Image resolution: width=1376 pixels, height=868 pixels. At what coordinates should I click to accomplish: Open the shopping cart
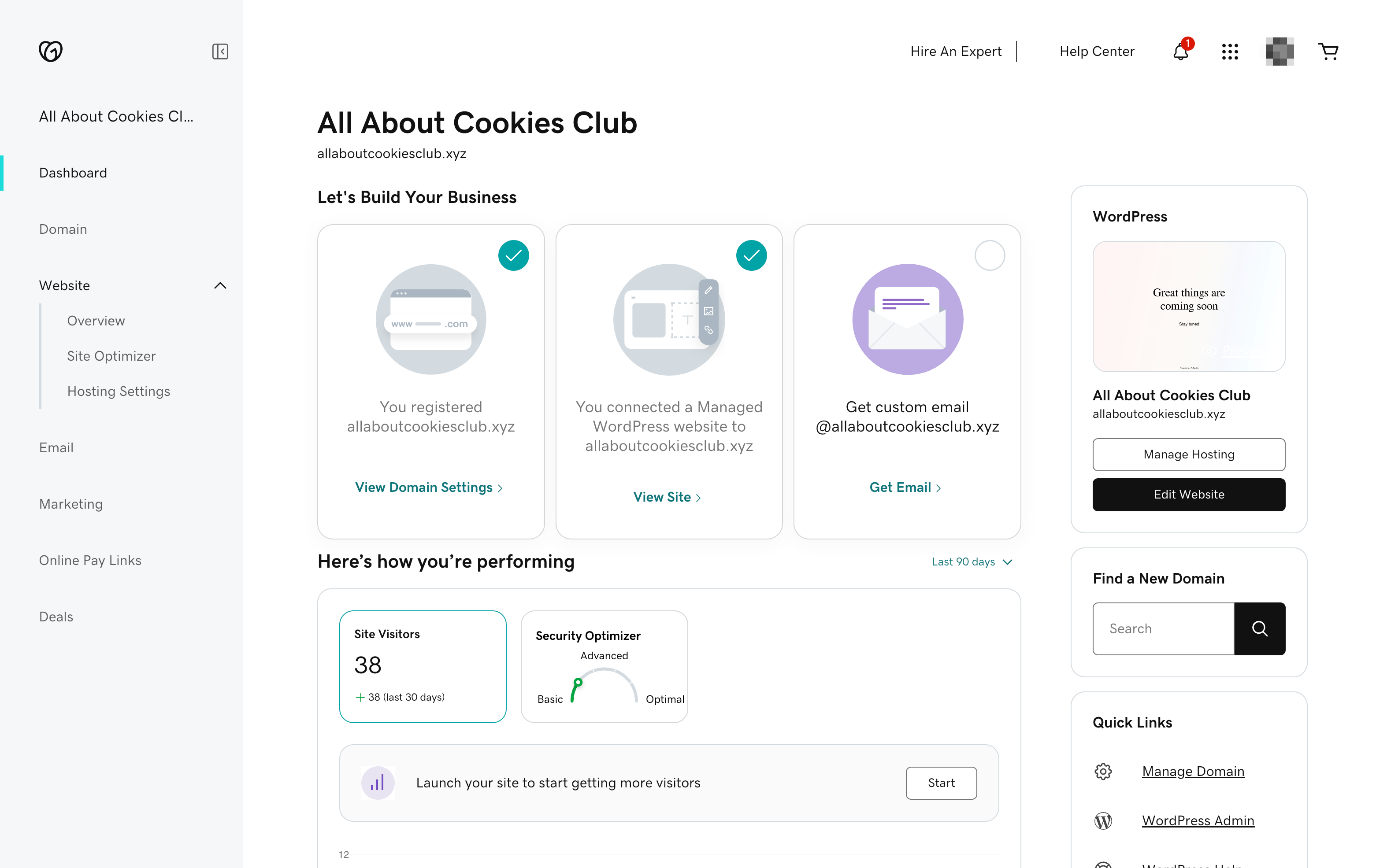click(x=1328, y=52)
